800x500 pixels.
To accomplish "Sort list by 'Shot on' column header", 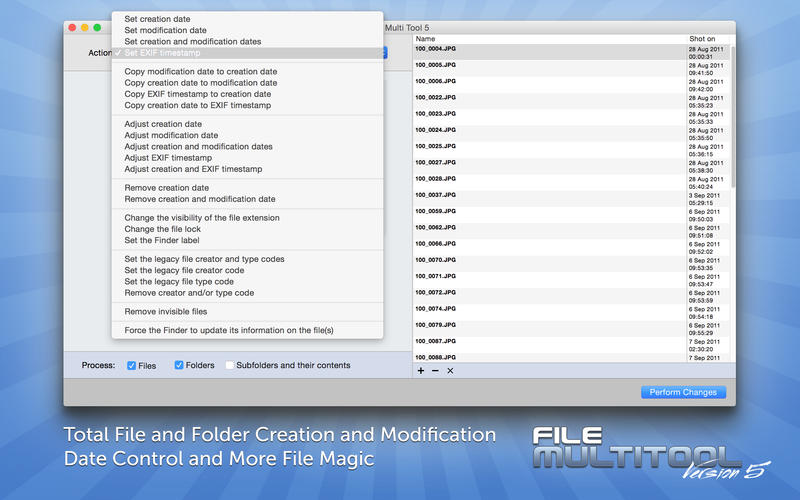I will click(705, 38).
